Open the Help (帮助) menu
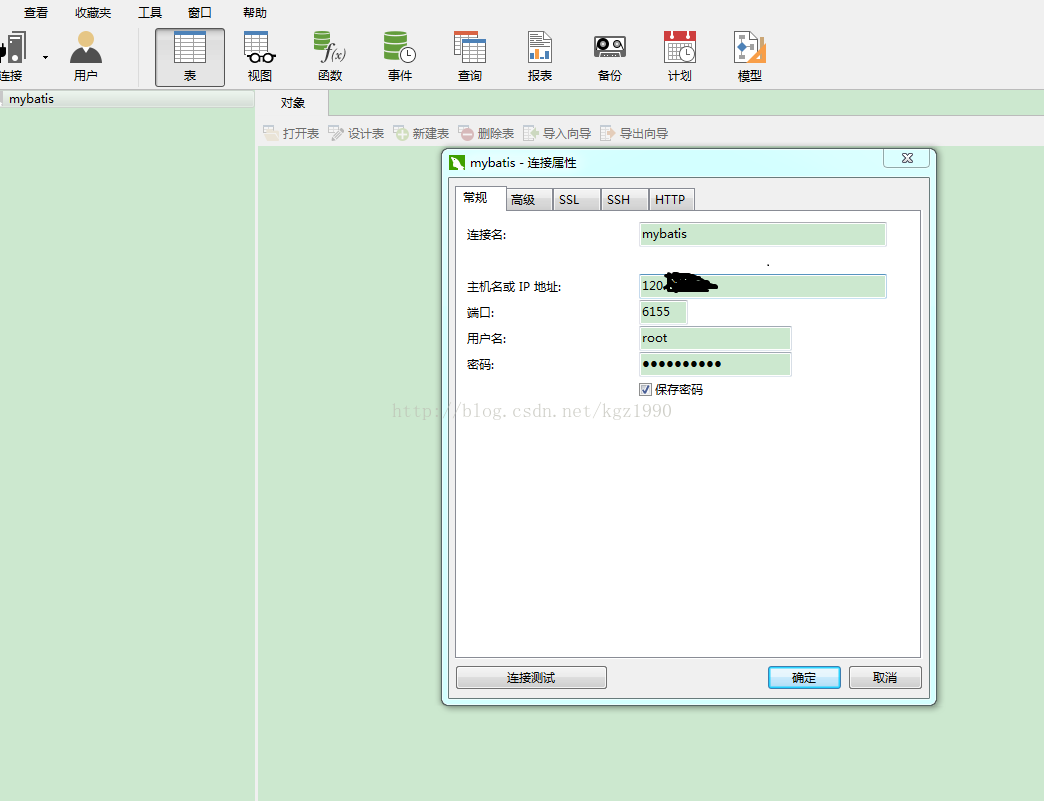 pyautogui.click(x=255, y=13)
